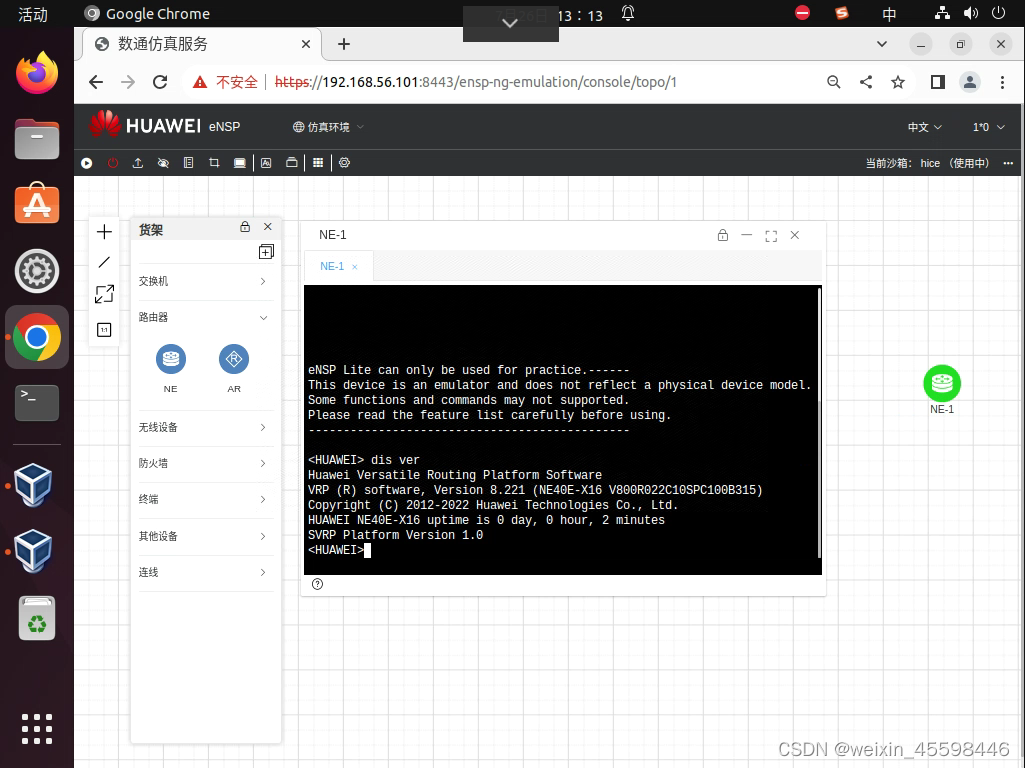Bookmark this page with star
The height and width of the screenshot is (768, 1025).
(898, 82)
